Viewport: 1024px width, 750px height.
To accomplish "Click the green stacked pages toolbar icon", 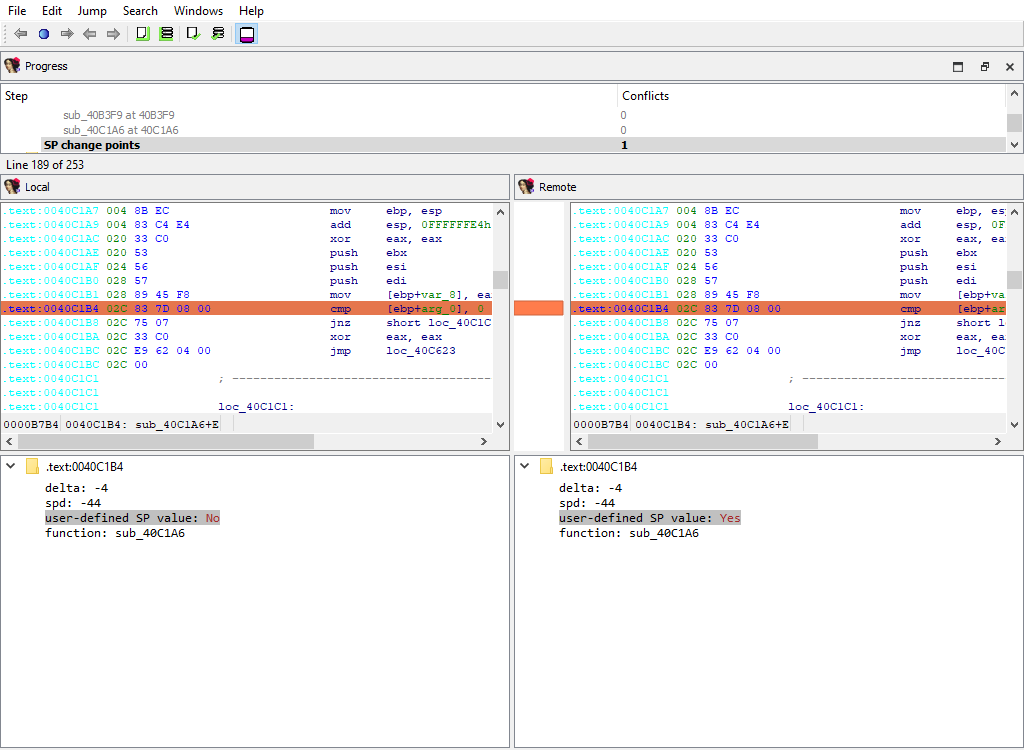I will point(166,34).
